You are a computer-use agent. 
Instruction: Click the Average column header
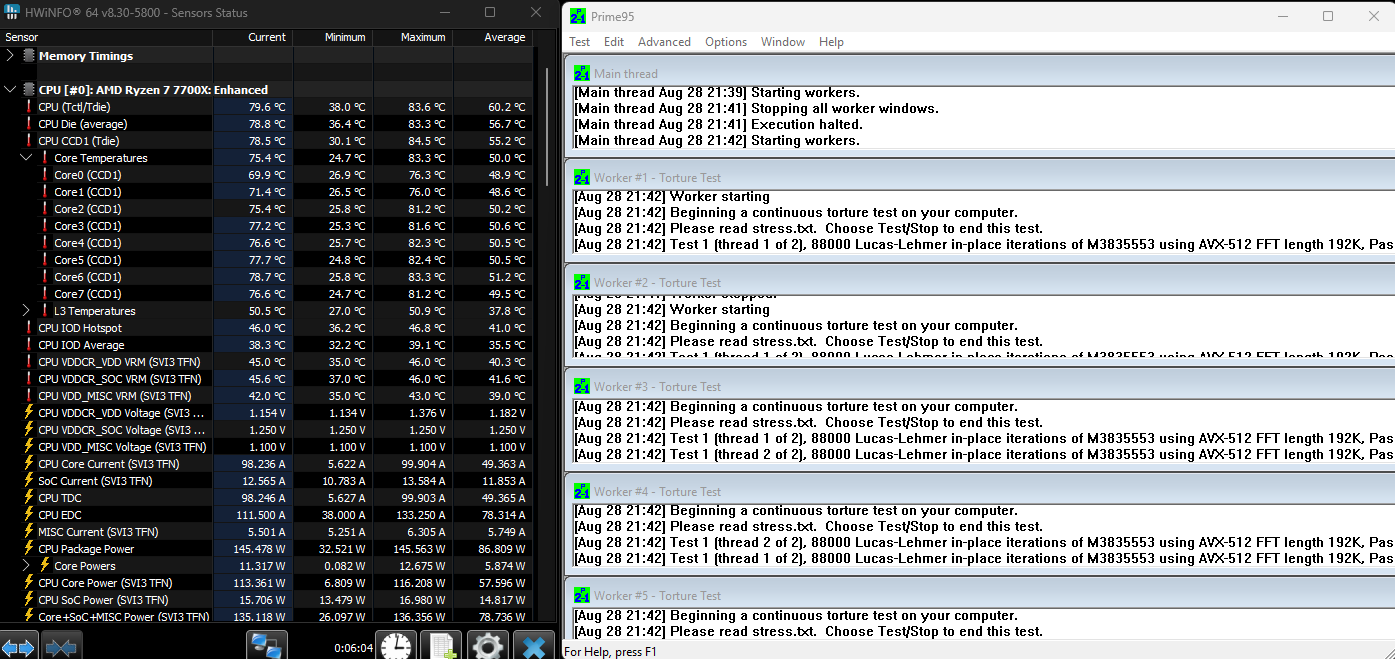point(493,37)
